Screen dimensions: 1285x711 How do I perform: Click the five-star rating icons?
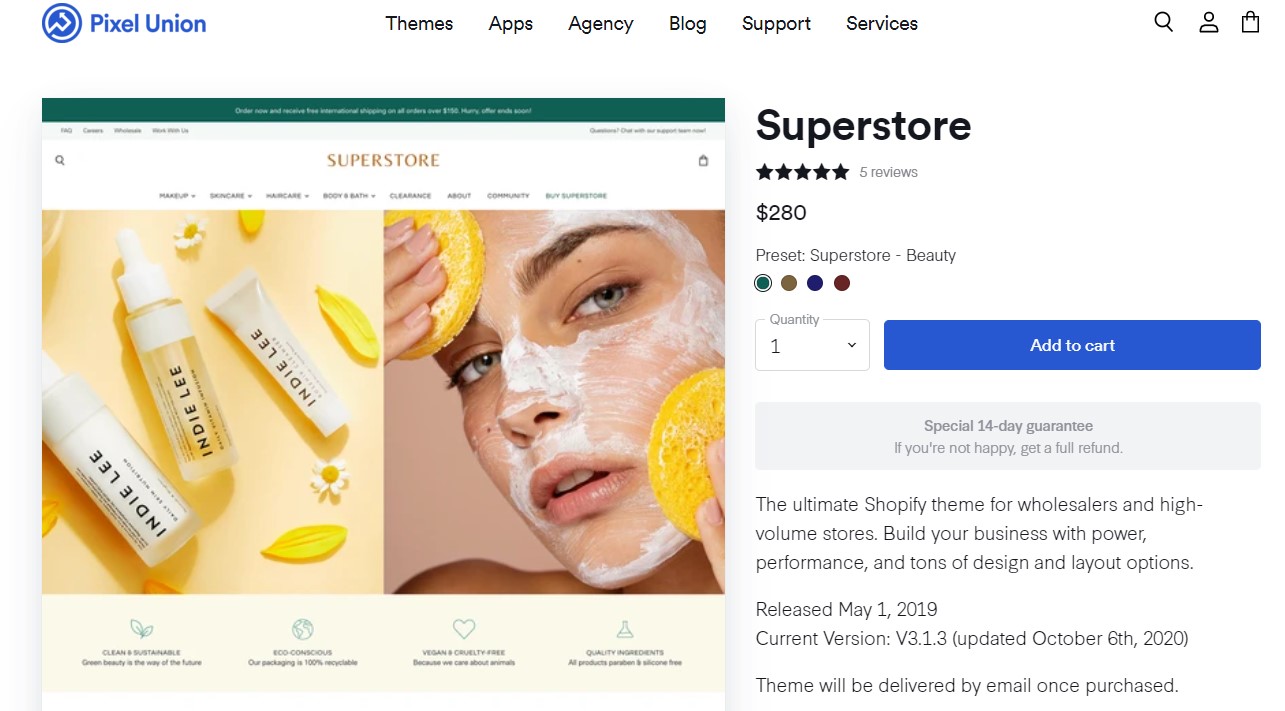[x=802, y=172]
